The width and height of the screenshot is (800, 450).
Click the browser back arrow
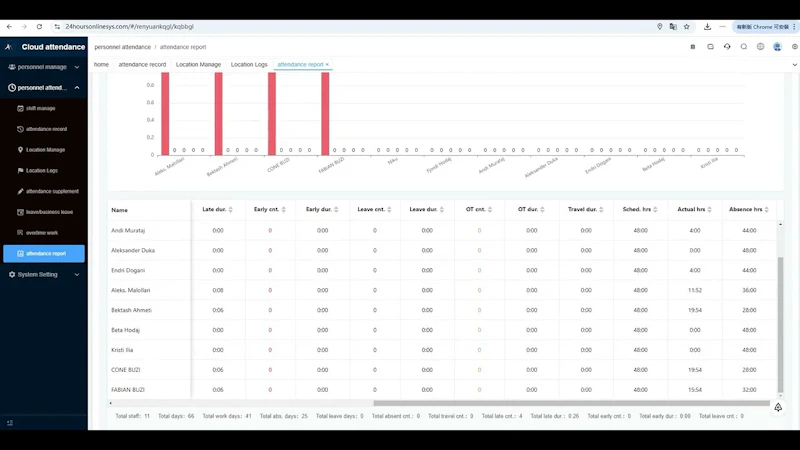(x=9, y=27)
